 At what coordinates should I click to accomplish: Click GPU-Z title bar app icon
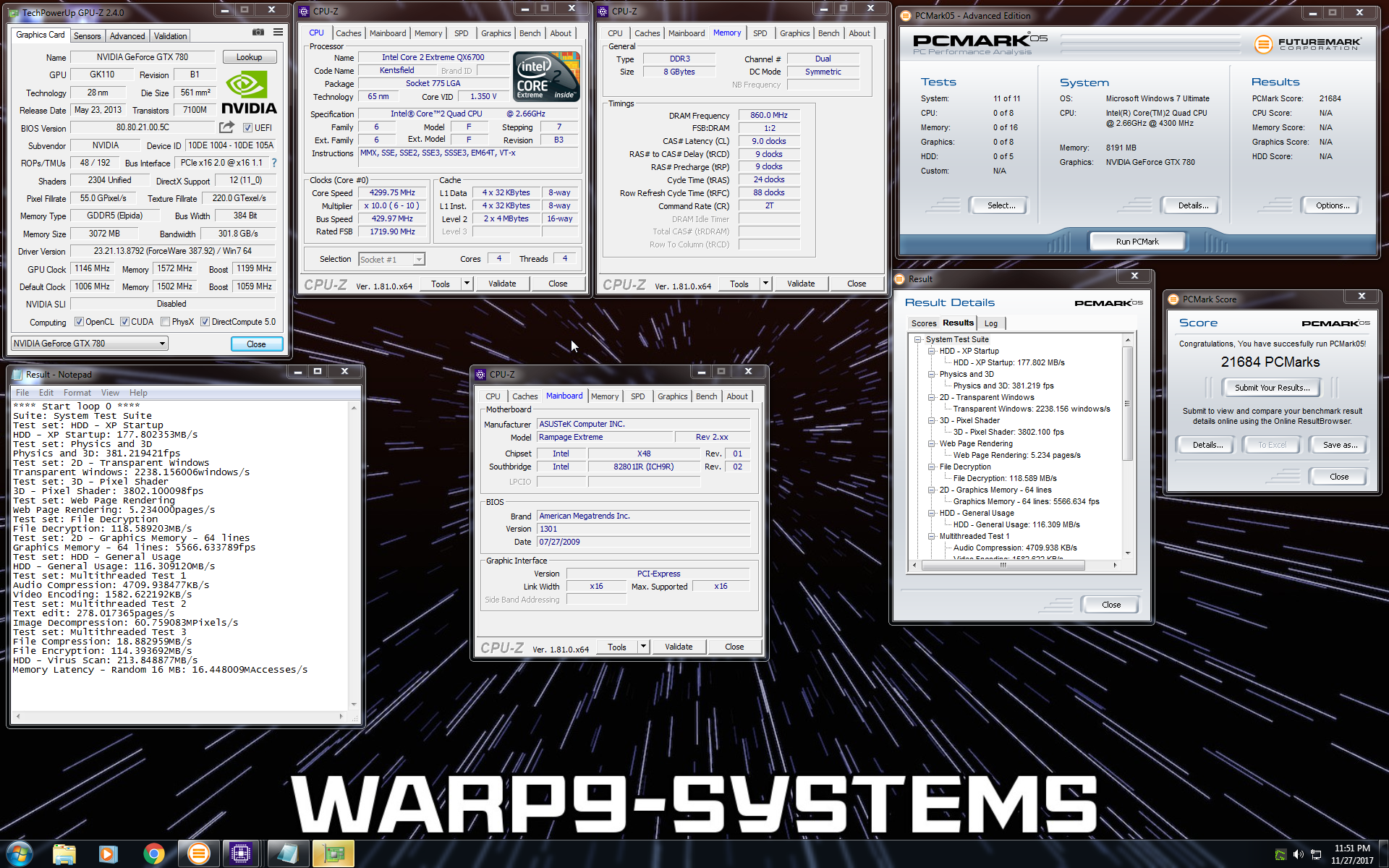(x=14, y=12)
